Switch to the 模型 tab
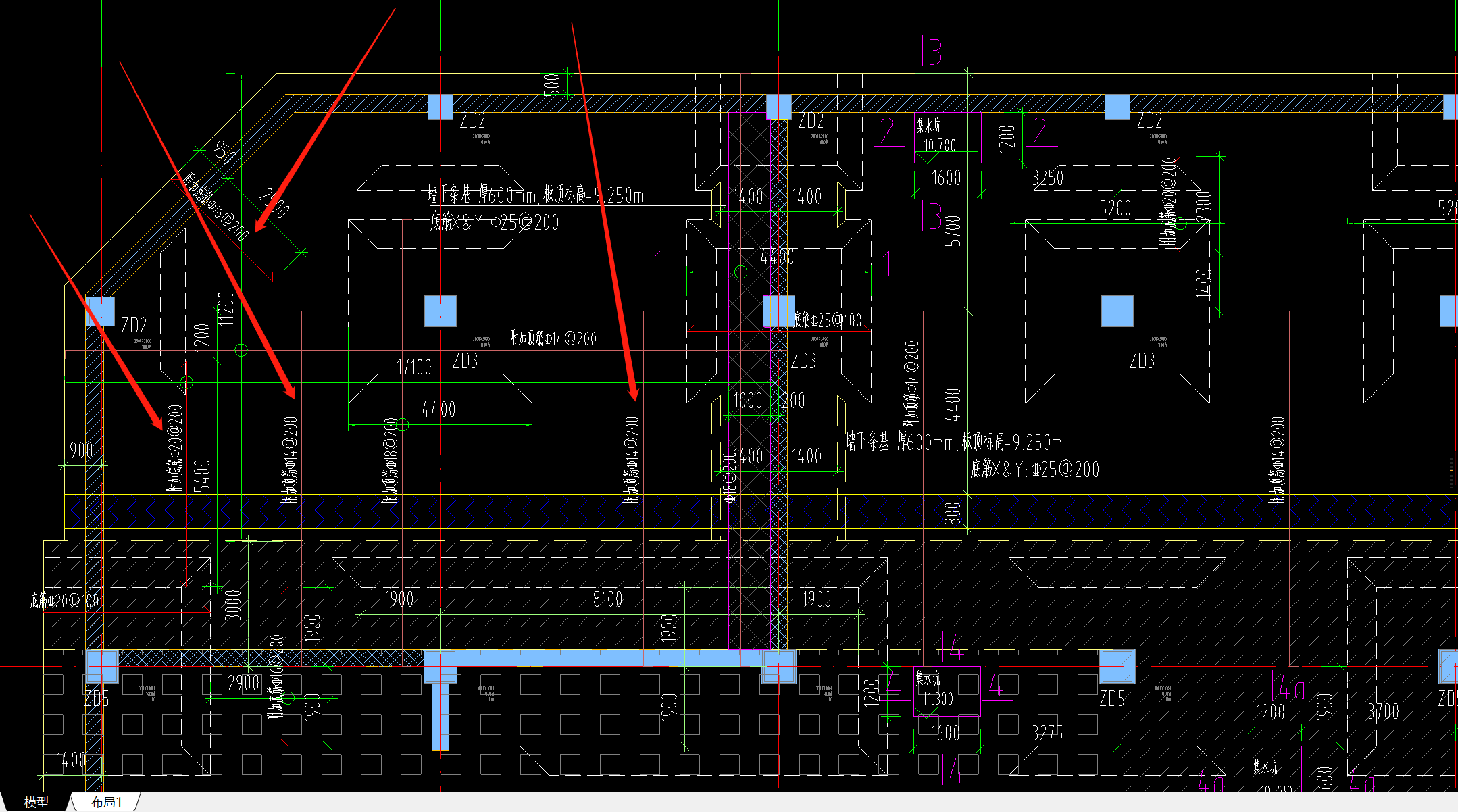This screenshot has height=812, width=1458. (36, 802)
